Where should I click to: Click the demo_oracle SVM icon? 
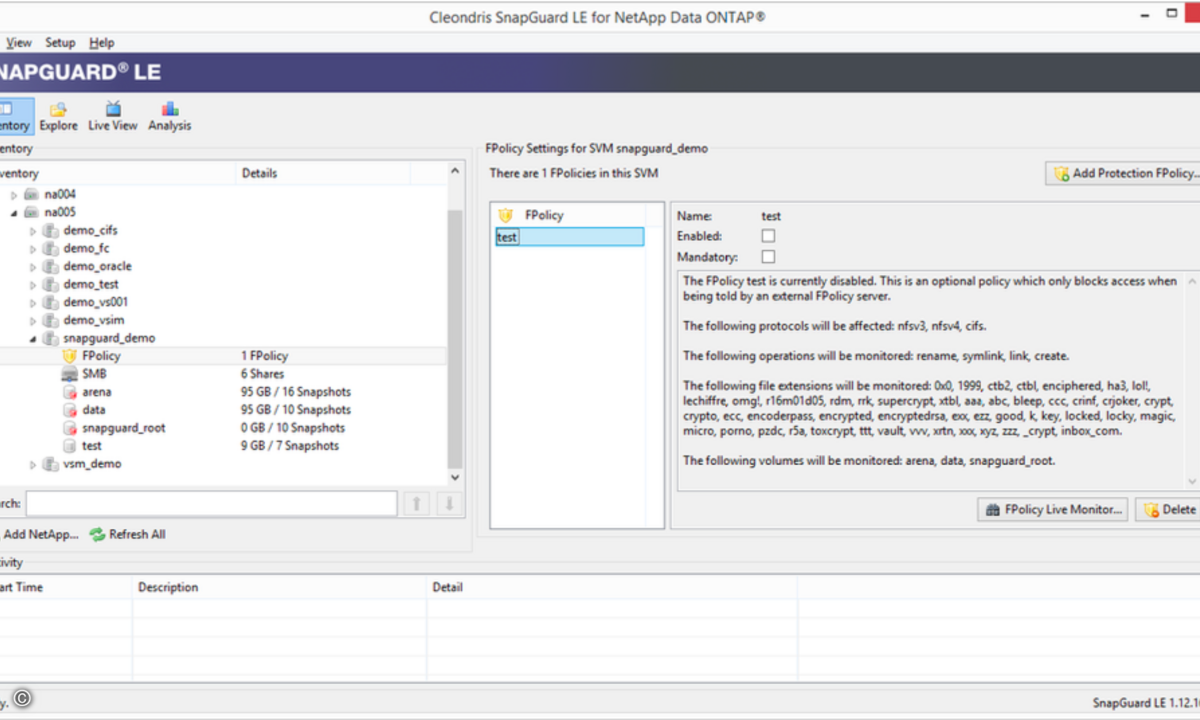pyautogui.click(x=51, y=266)
